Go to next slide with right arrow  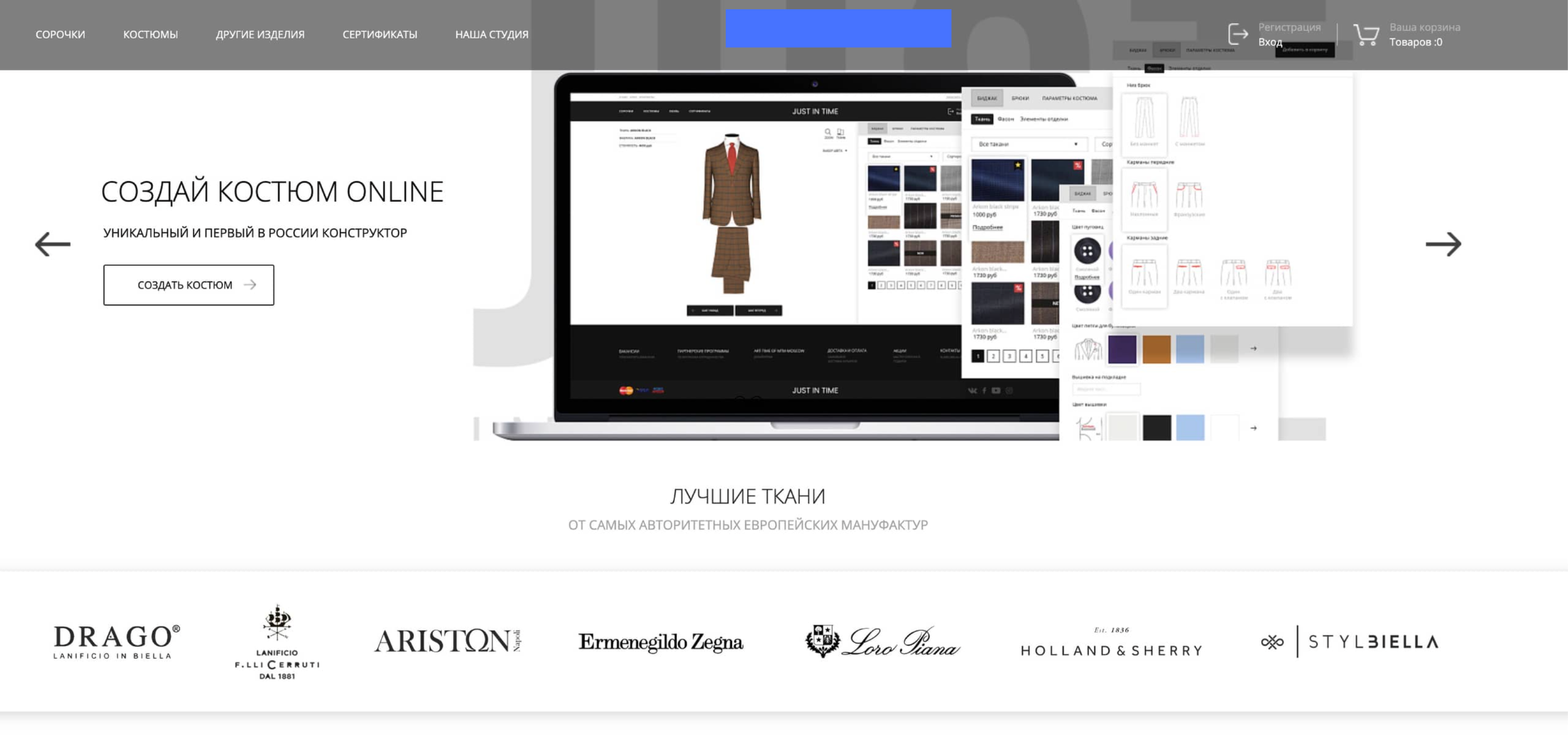(1443, 244)
